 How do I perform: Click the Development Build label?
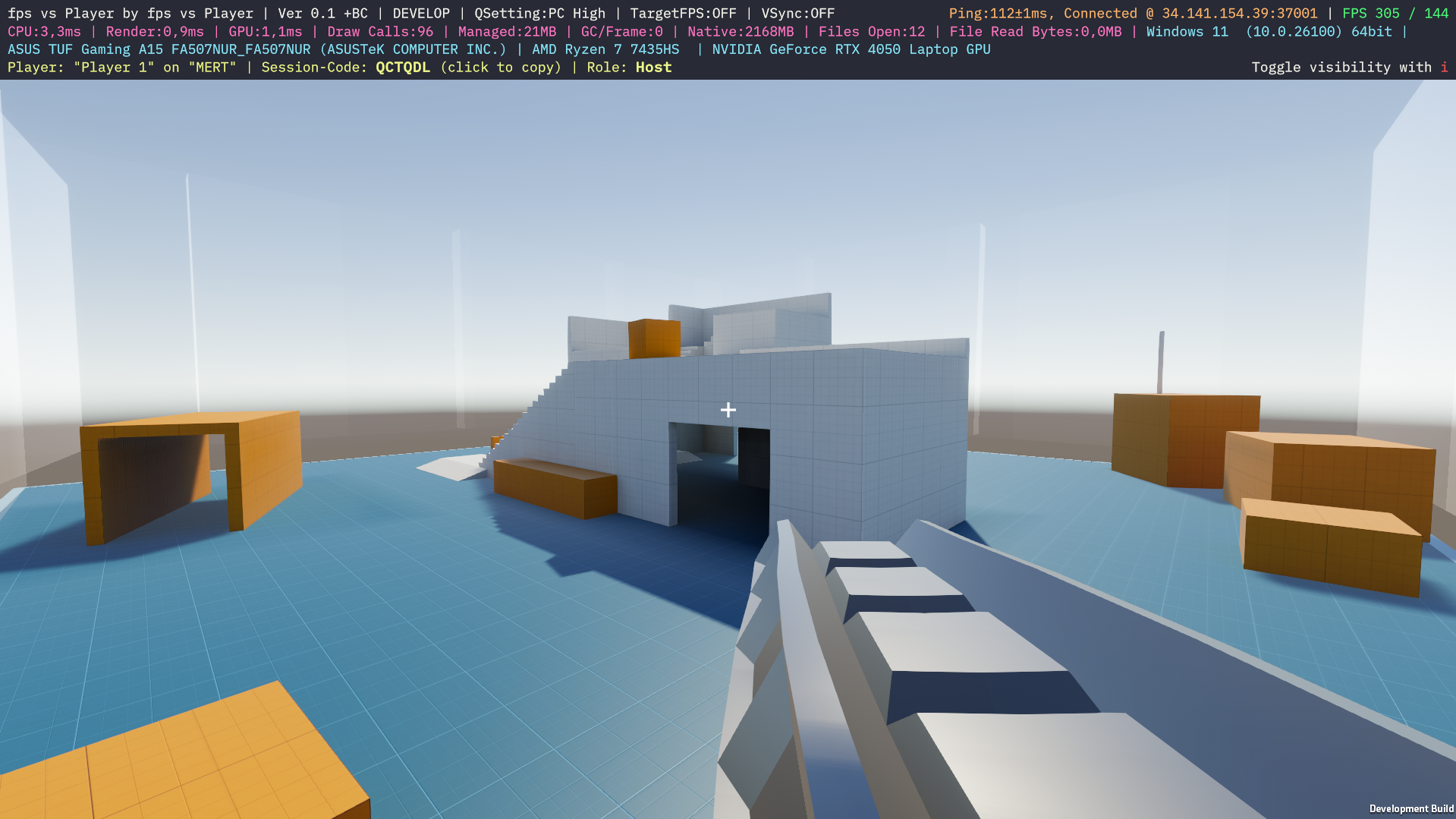pyautogui.click(x=1411, y=809)
